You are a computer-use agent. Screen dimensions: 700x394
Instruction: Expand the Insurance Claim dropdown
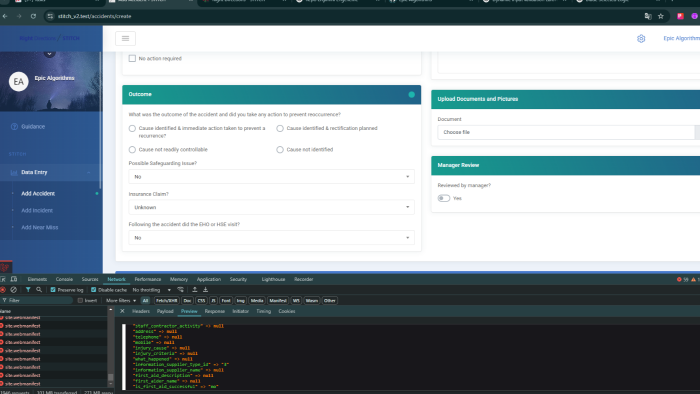271,207
